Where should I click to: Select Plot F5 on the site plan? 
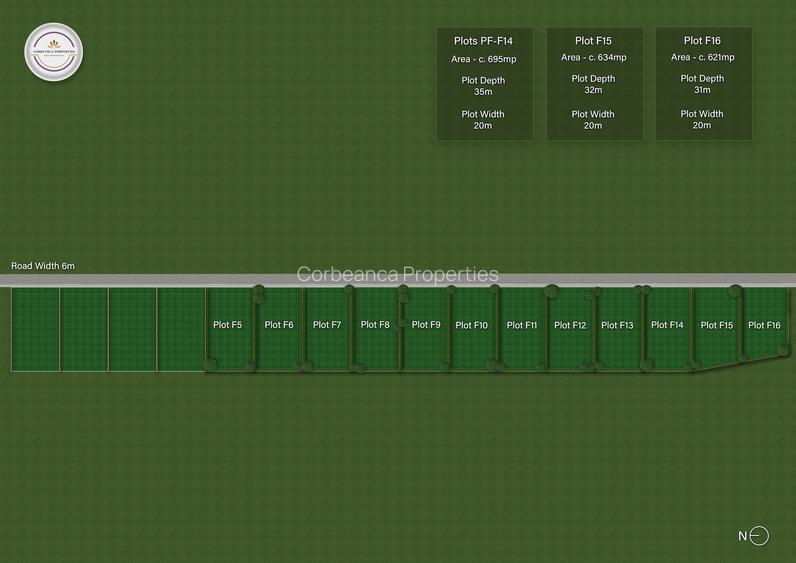pos(228,325)
